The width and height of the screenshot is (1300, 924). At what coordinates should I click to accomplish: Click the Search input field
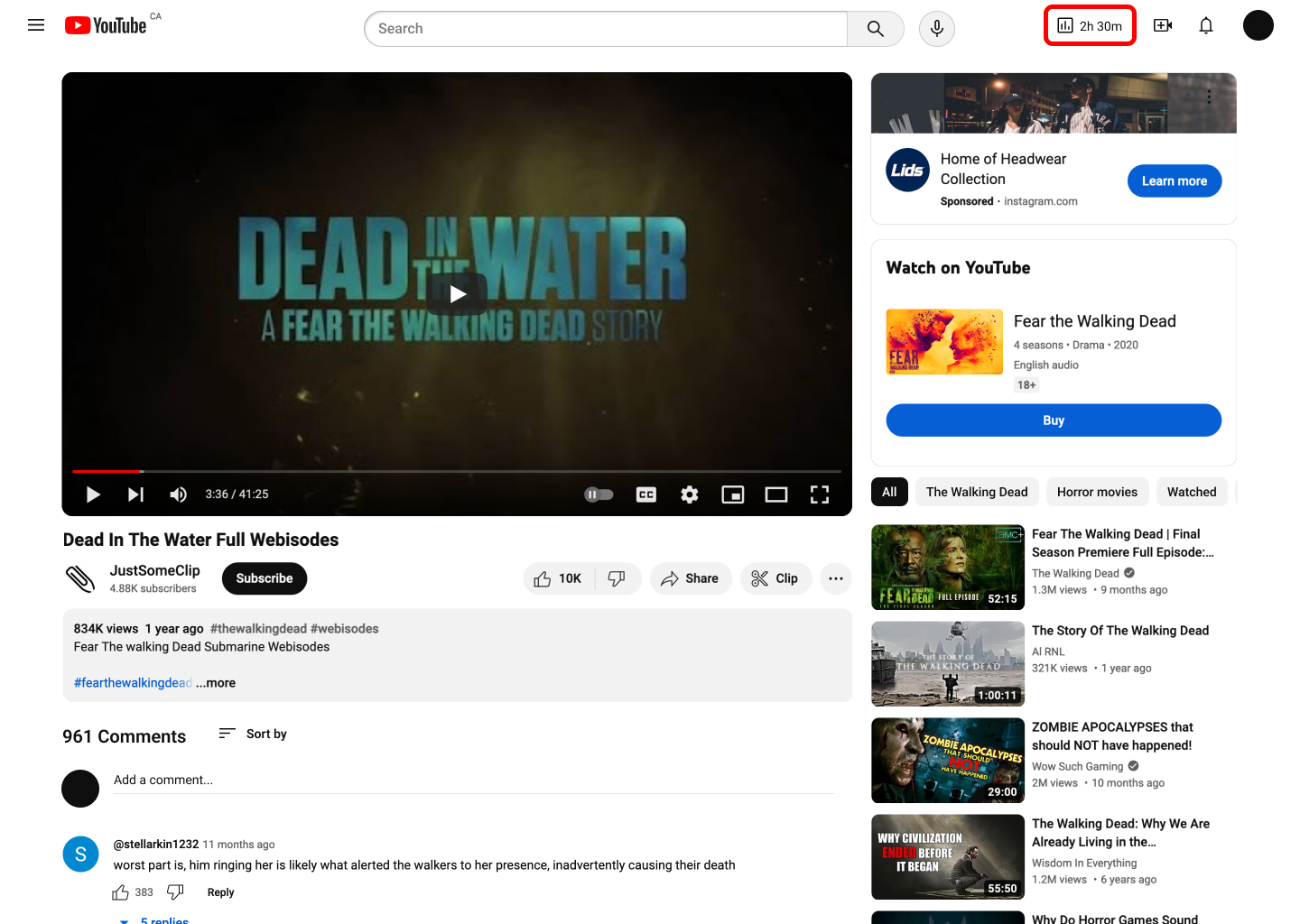pyautogui.click(x=606, y=29)
